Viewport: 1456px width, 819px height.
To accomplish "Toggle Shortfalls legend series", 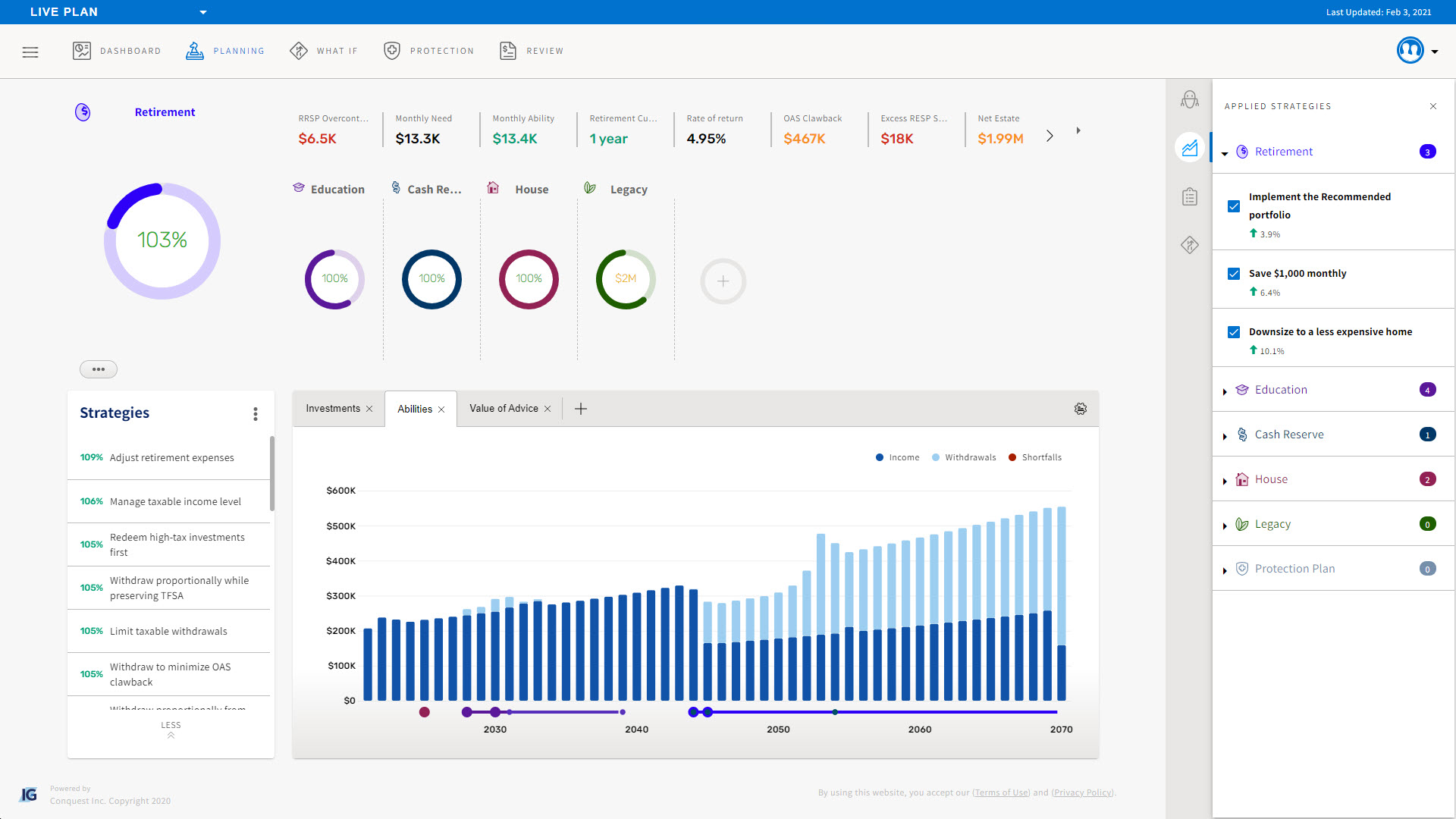I will 1034,457.
